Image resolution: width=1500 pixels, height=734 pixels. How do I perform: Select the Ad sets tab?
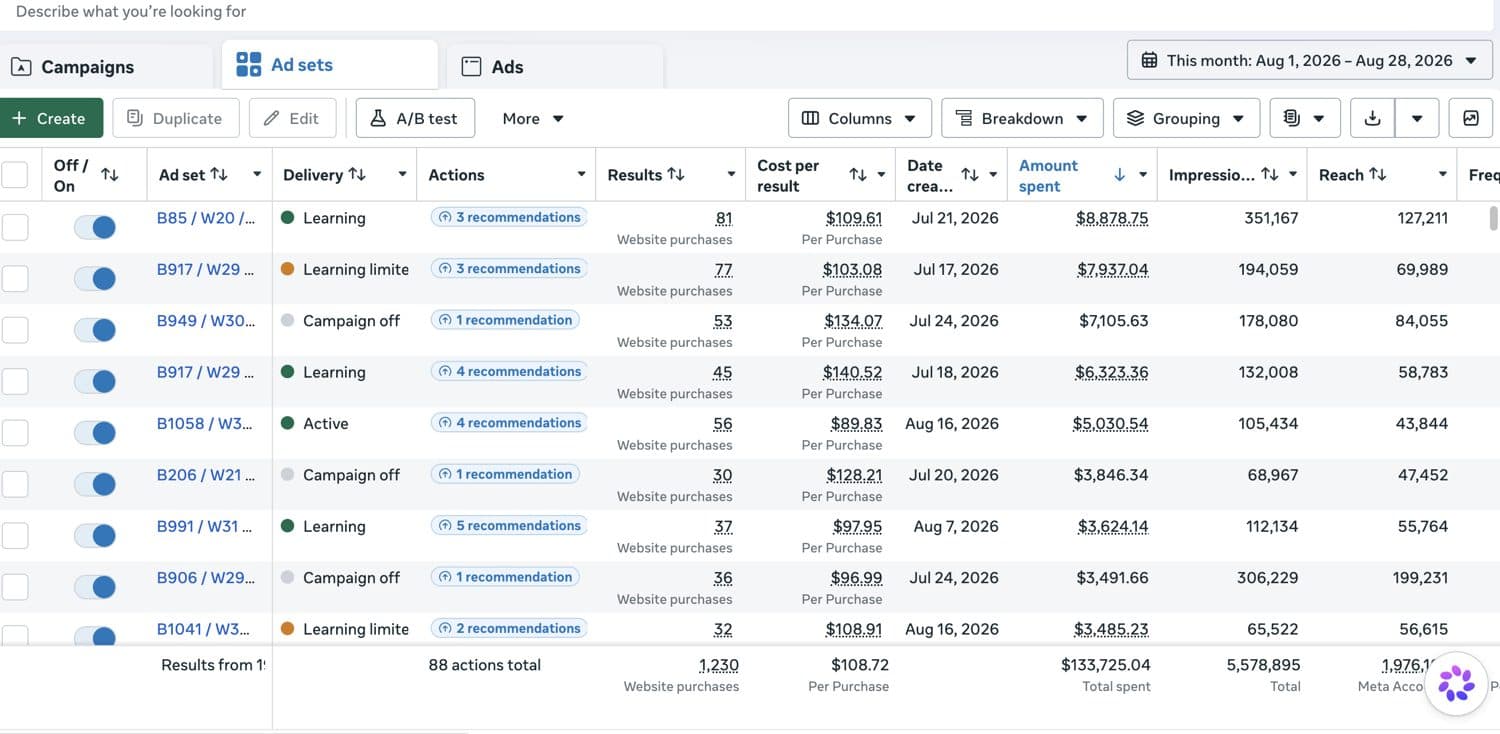pos(329,64)
